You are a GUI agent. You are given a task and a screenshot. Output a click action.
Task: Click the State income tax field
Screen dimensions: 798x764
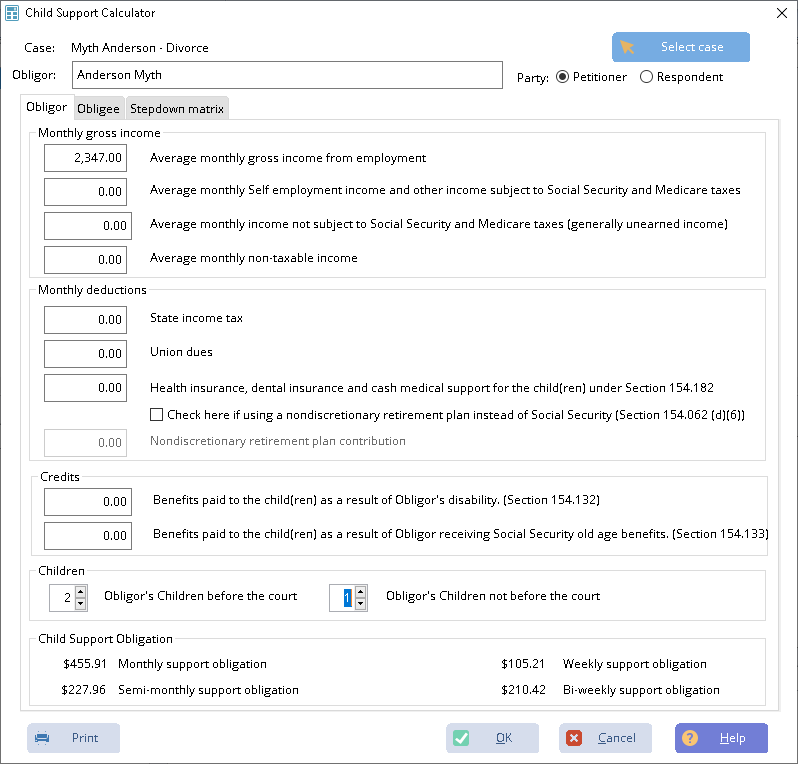86,319
